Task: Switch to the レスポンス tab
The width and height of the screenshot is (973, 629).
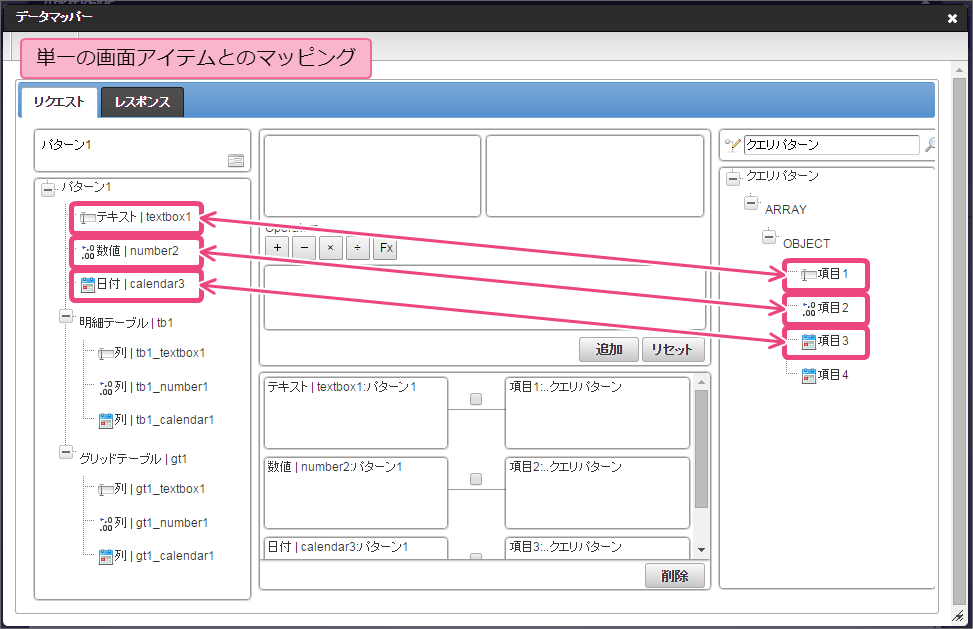Action: (x=142, y=102)
